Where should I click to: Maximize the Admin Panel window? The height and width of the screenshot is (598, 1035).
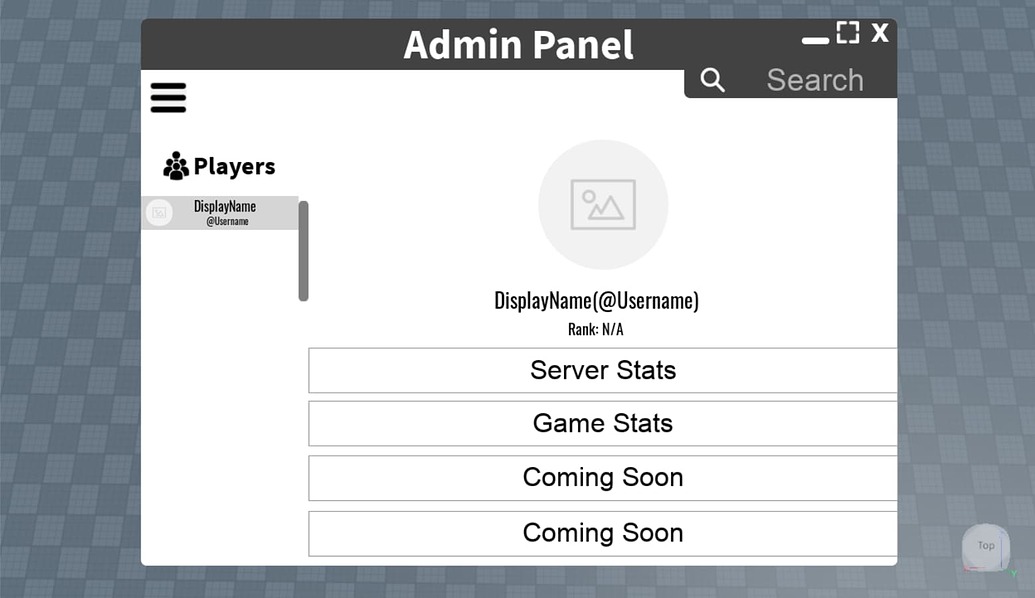point(846,32)
